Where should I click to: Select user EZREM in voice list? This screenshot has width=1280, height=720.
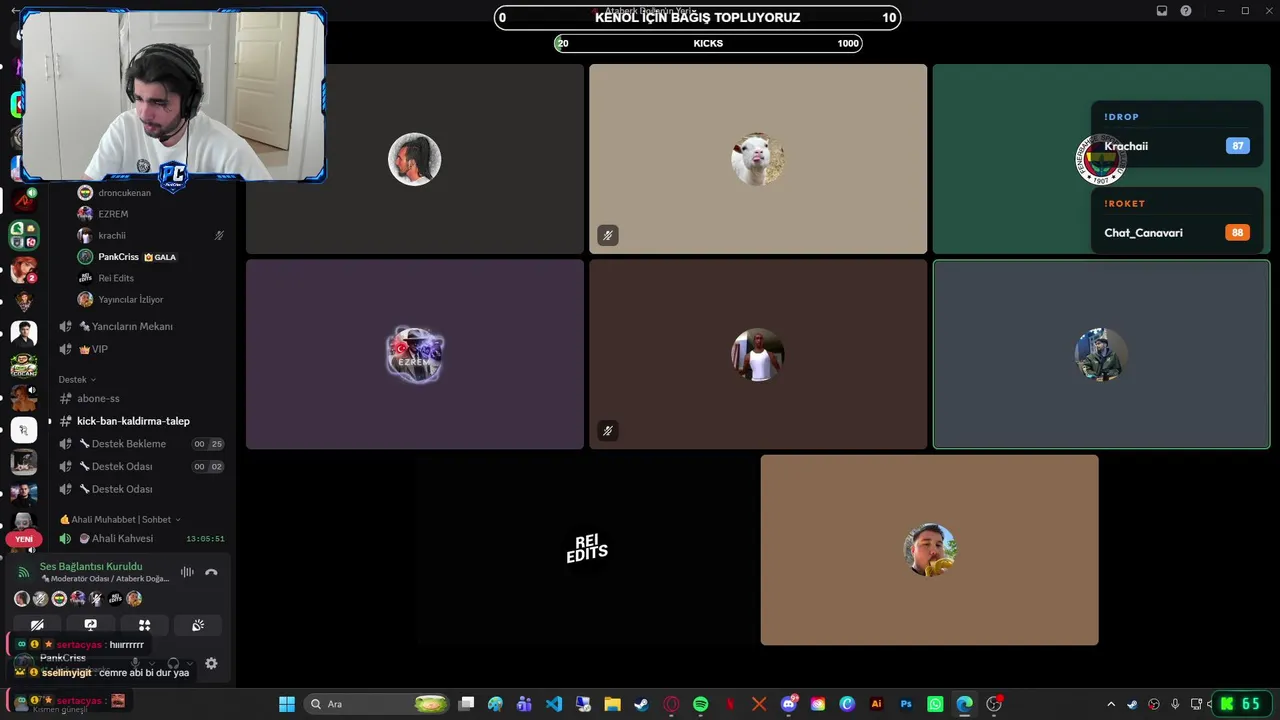point(150,214)
